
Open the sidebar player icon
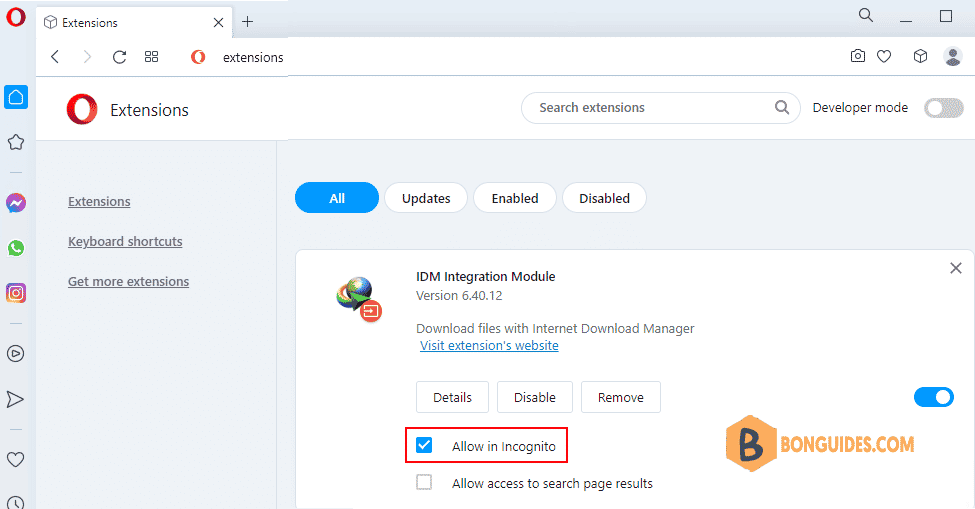point(16,354)
